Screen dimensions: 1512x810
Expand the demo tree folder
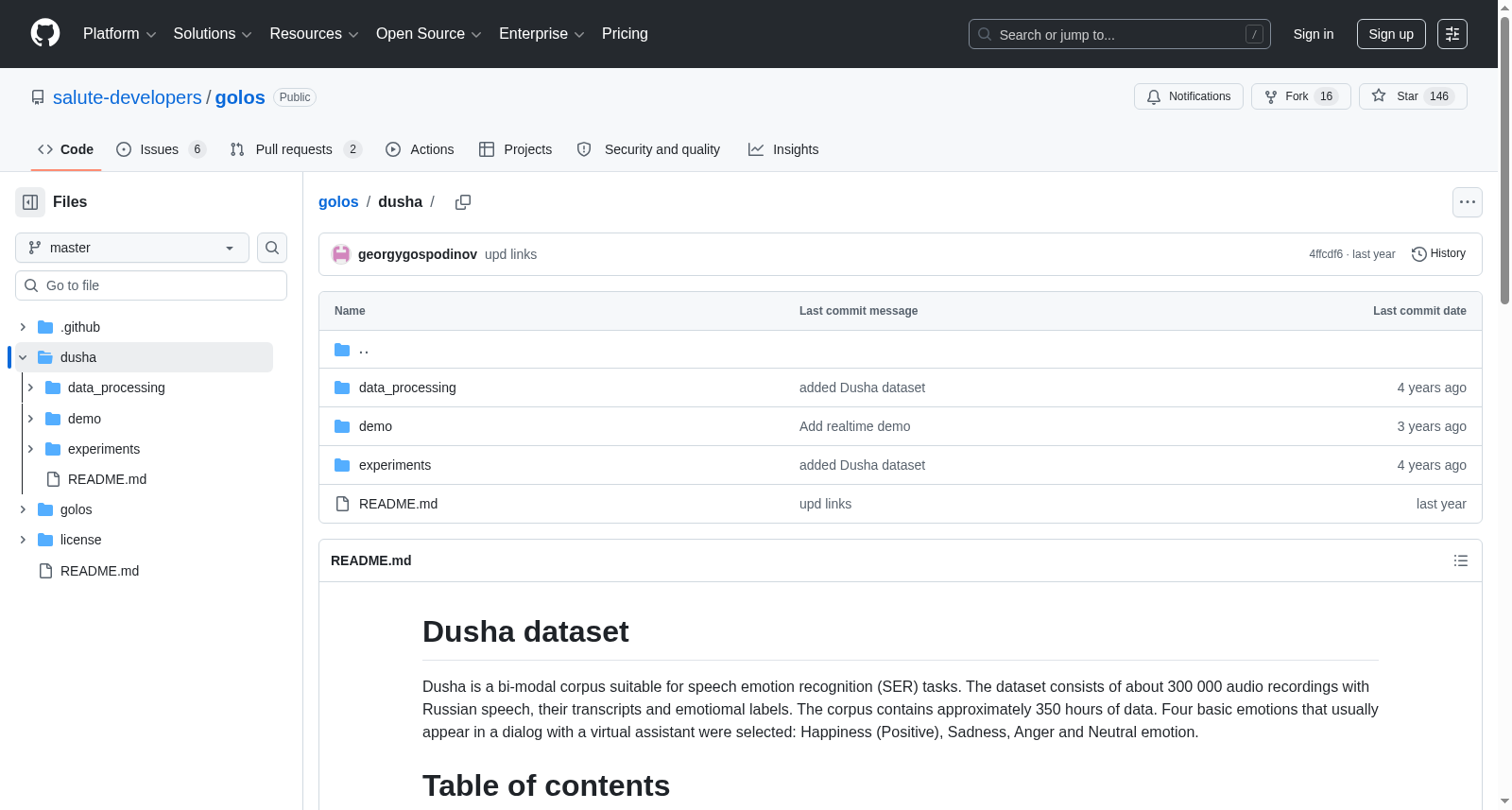tap(30, 419)
